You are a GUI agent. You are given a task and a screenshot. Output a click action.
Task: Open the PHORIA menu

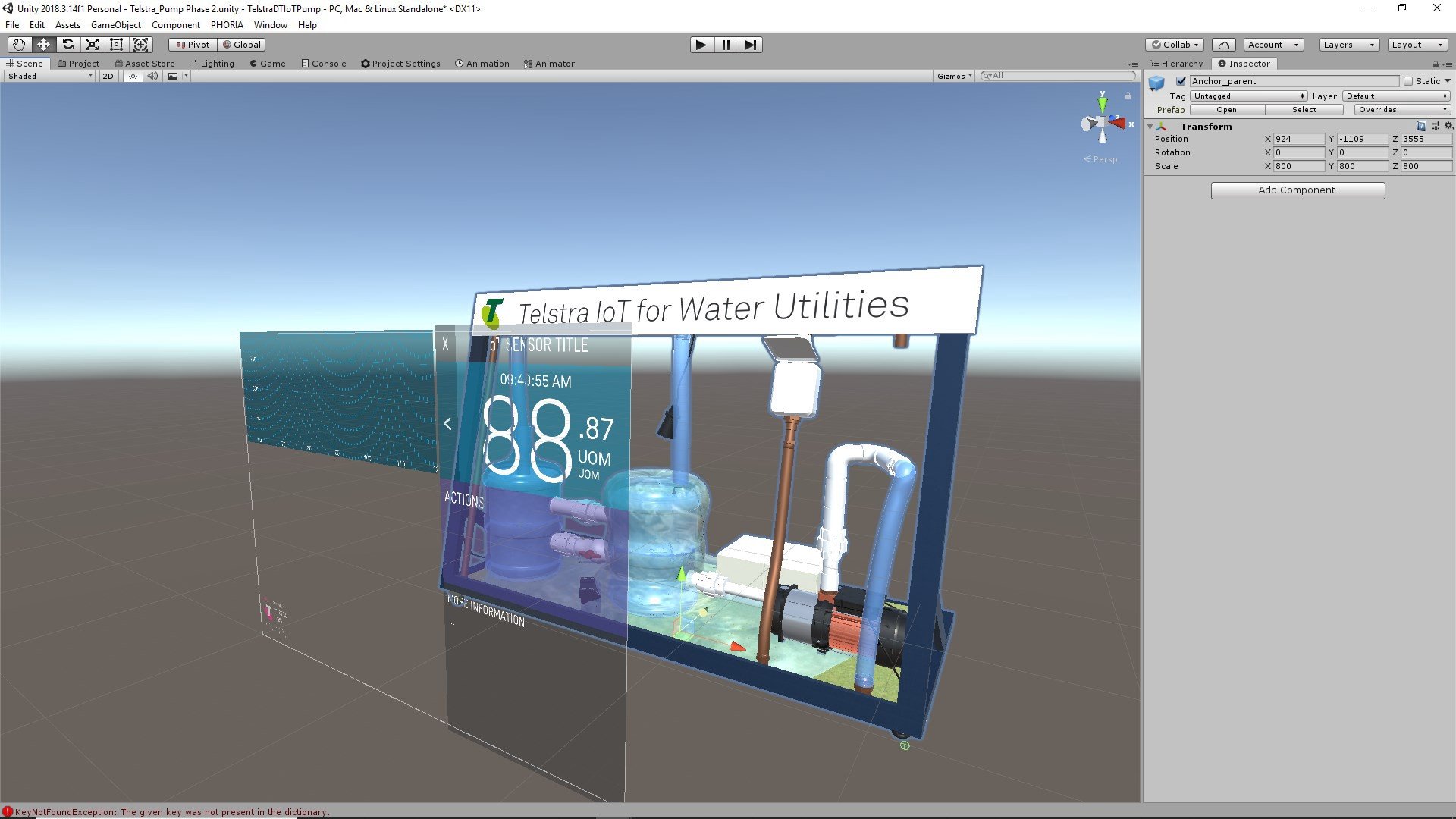[x=227, y=25]
